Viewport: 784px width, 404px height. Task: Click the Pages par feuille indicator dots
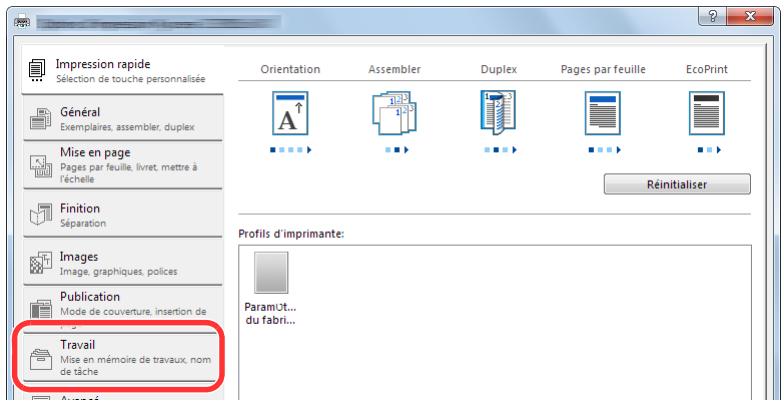pyautogui.click(x=604, y=150)
